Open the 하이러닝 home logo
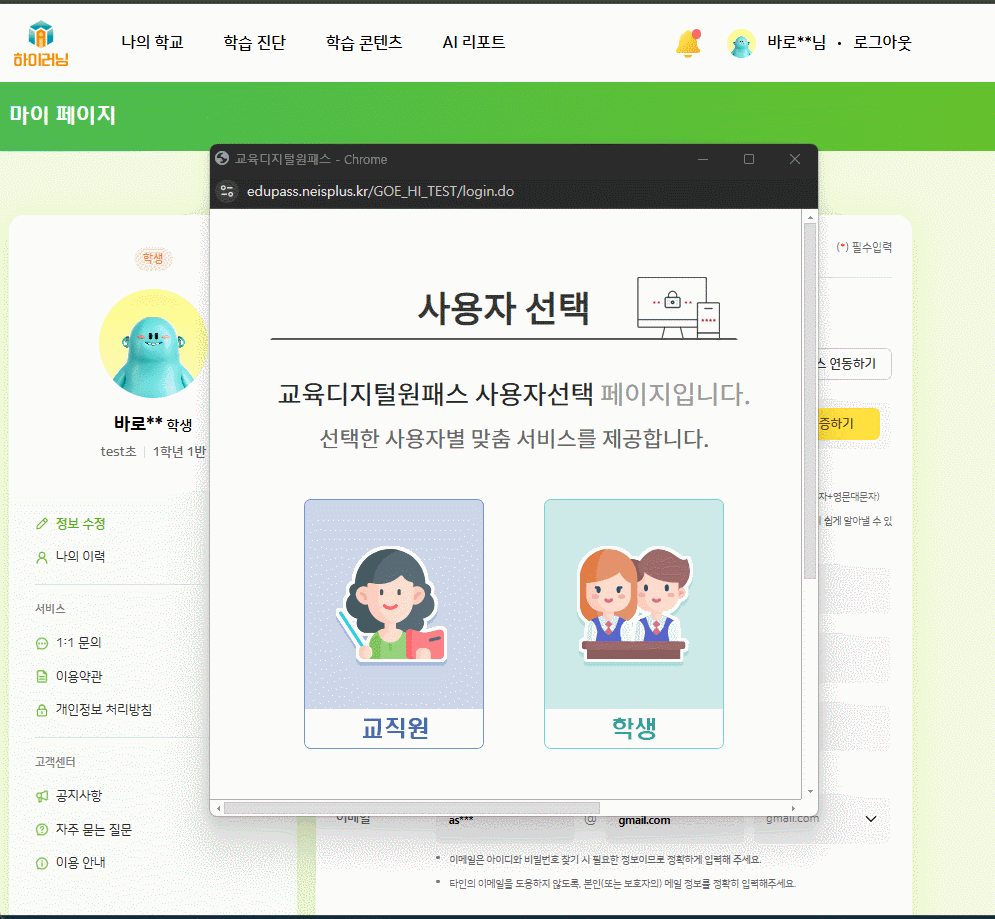The image size is (995, 919). 41,43
